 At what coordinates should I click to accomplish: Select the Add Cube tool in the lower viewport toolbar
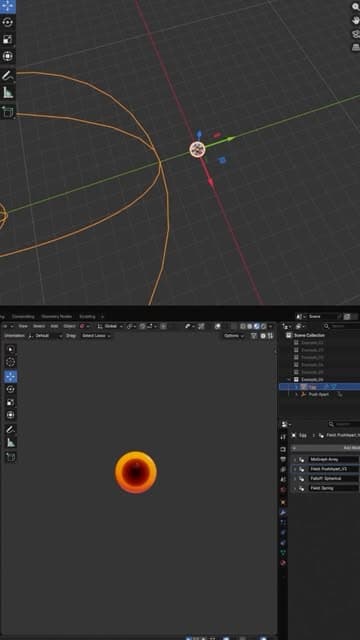tap(11, 457)
